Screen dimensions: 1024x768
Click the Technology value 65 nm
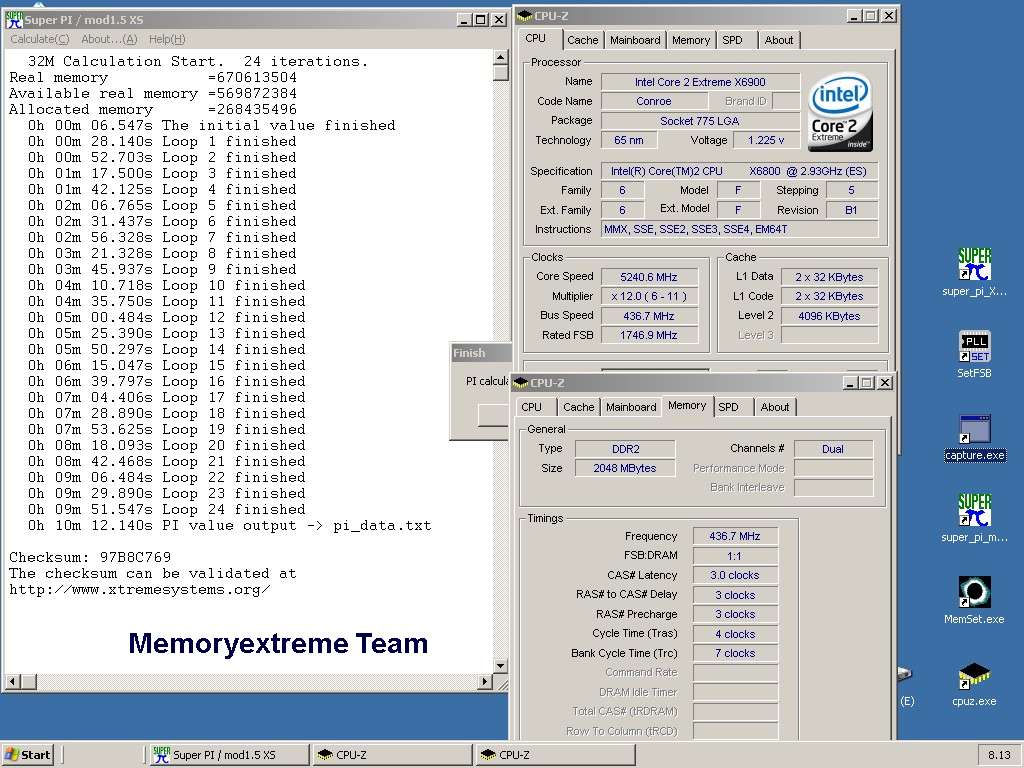(x=629, y=140)
